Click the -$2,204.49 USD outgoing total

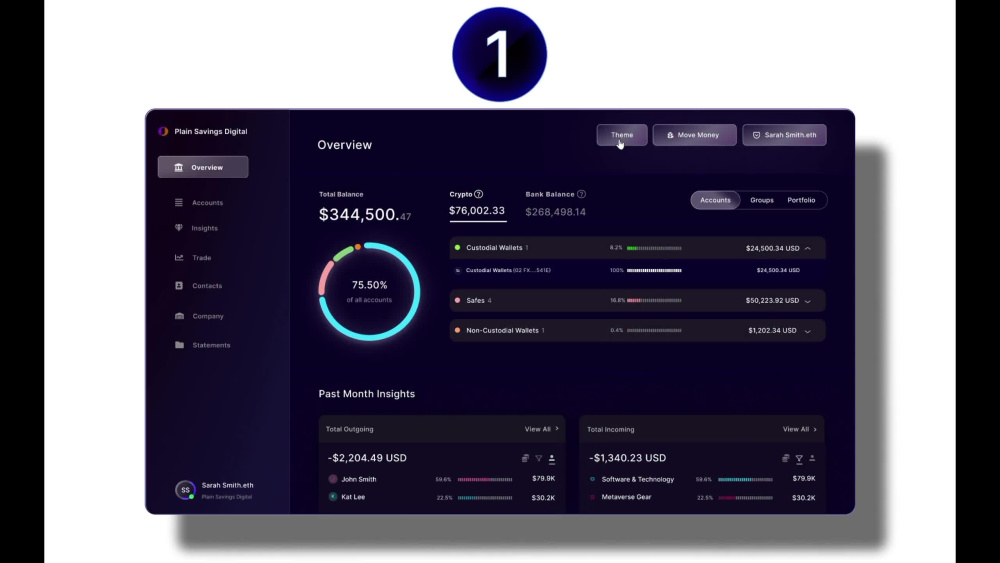367,458
